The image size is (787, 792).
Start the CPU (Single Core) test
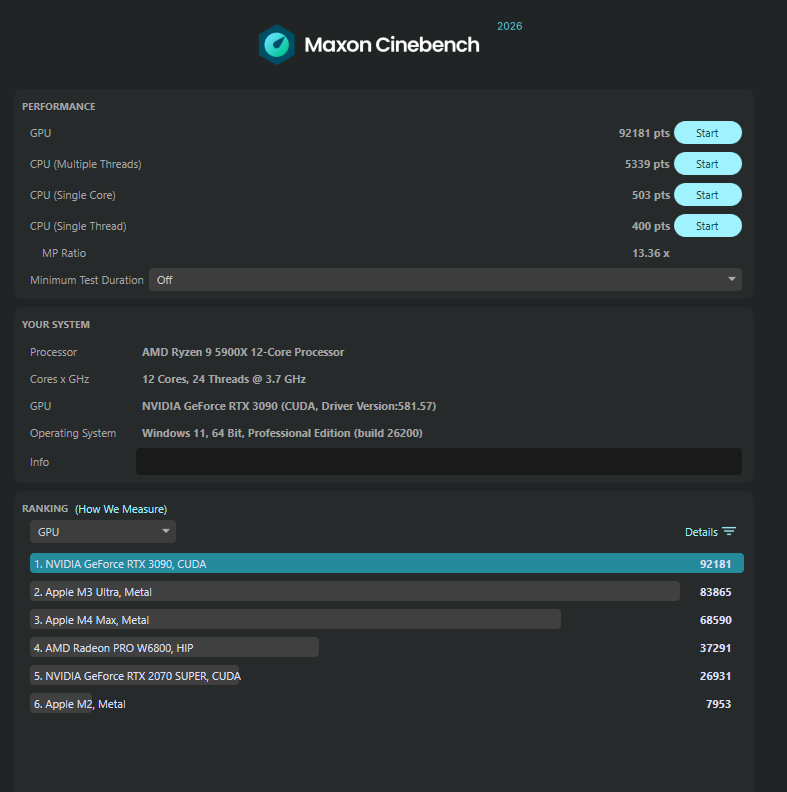click(708, 195)
